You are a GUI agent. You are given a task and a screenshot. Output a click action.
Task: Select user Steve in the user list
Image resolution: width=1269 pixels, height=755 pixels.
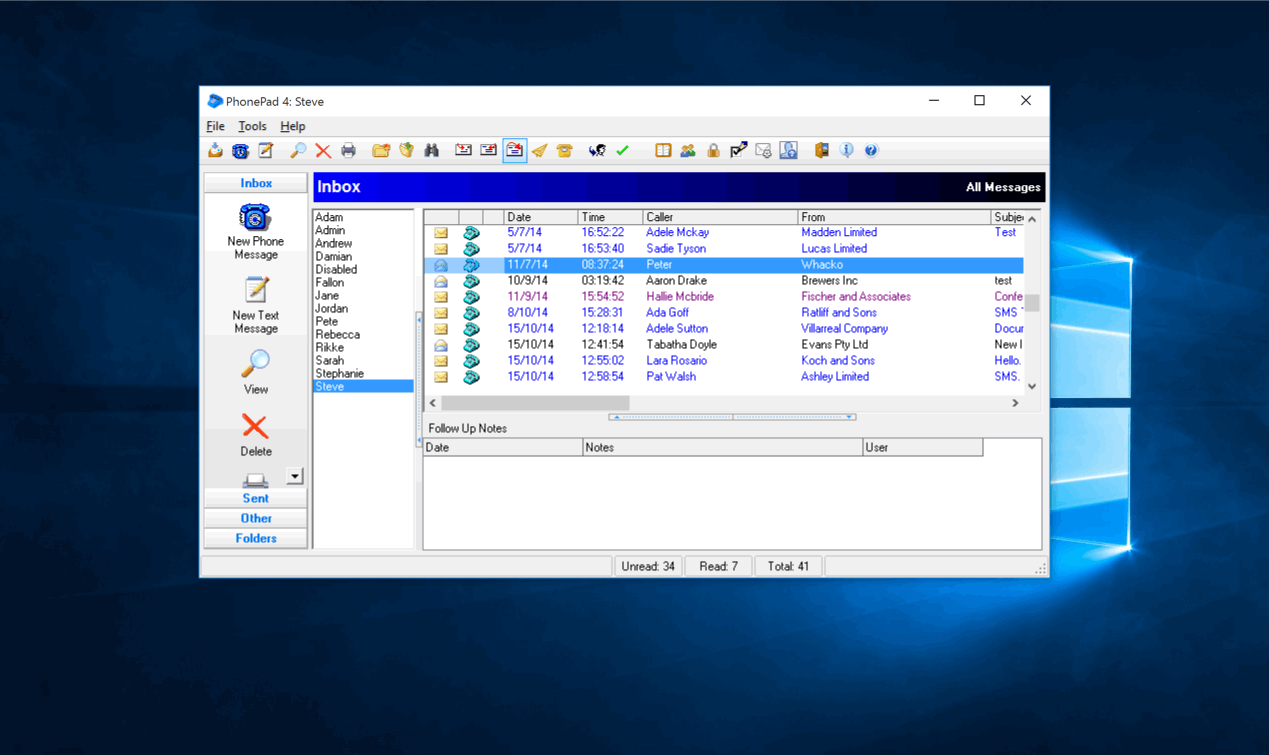click(x=363, y=386)
